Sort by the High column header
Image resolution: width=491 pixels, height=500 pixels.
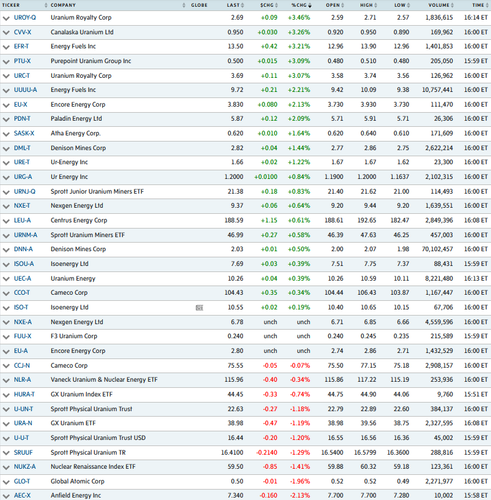pos(368,5)
